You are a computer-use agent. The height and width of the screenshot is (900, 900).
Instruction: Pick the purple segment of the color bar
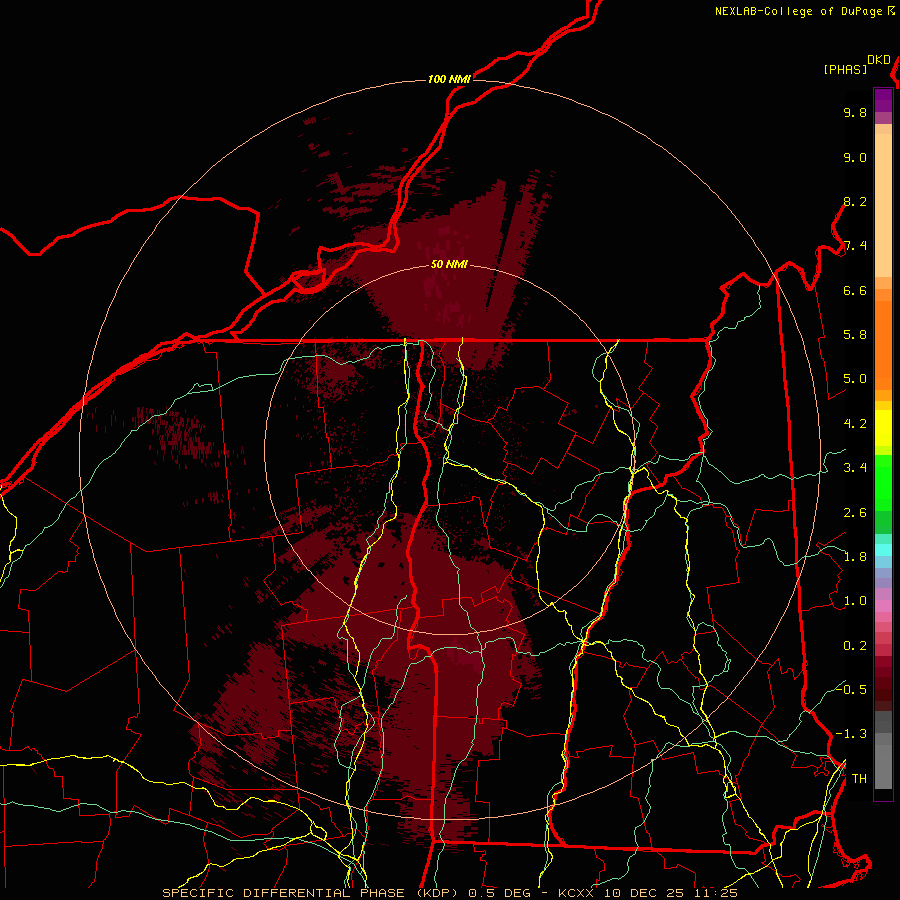coord(883,101)
